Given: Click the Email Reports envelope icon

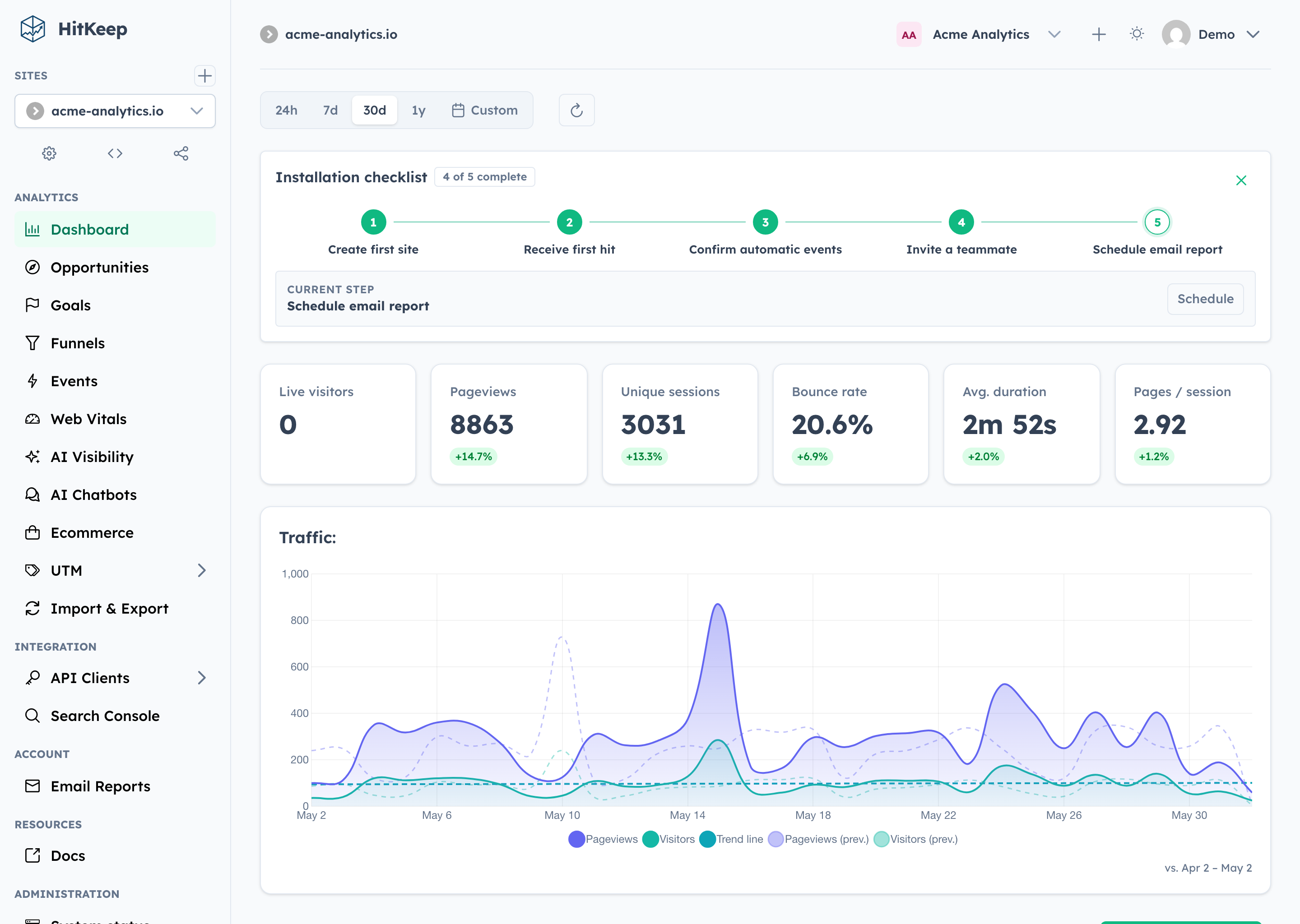Looking at the screenshot, I should pos(32,786).
